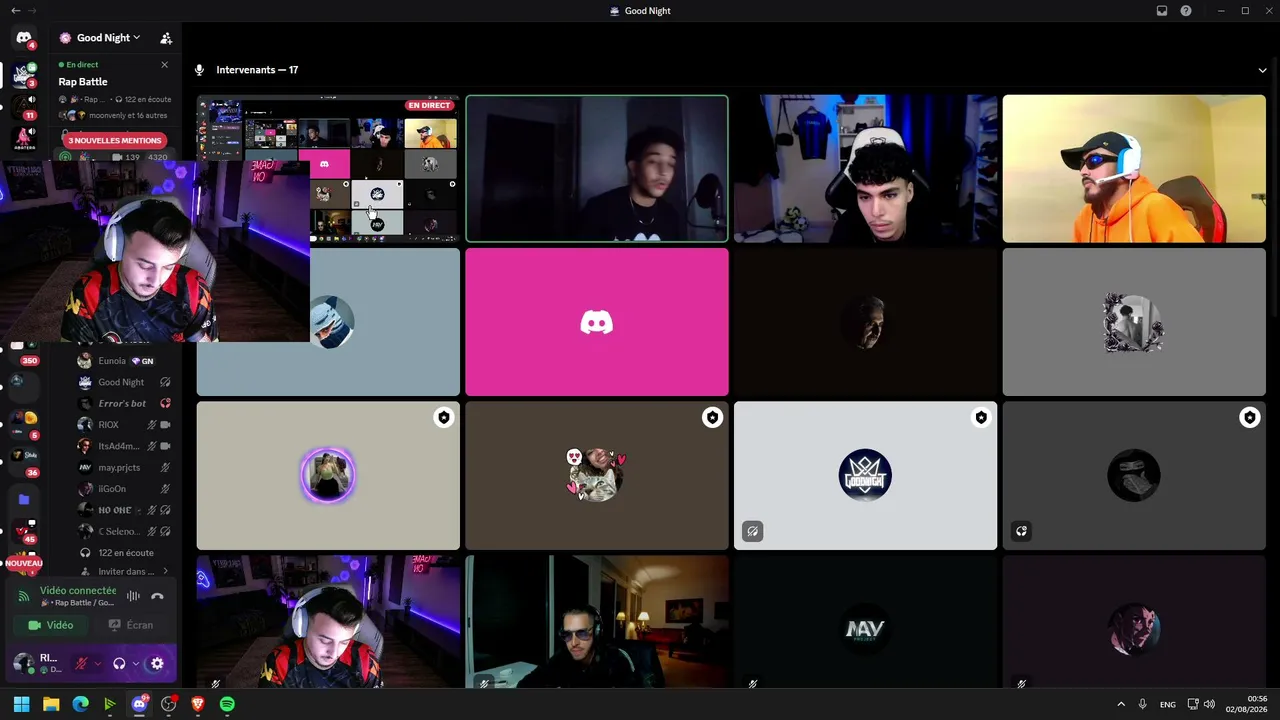
Task: Expand the Inviter dans row arrow
Action: pyautogui.click(x=165, y=572)
